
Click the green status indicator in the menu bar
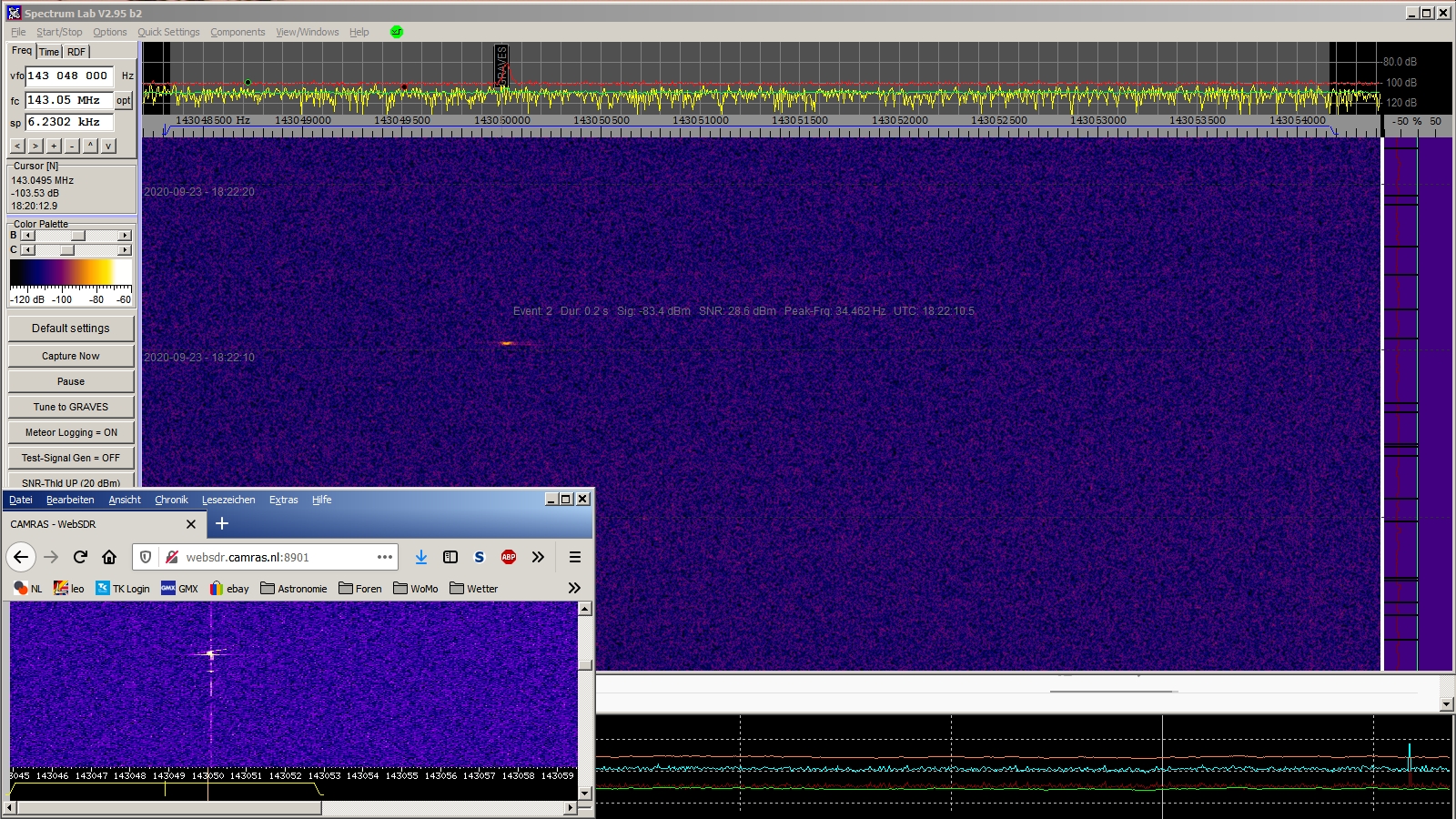397,32
